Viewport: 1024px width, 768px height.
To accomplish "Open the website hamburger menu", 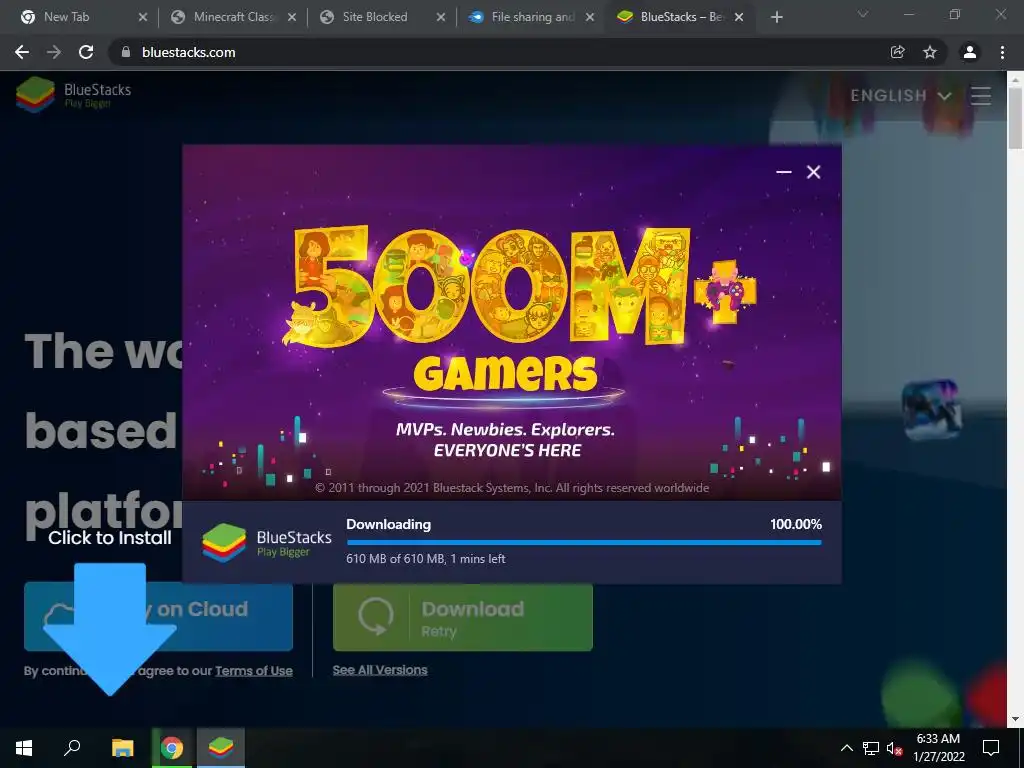I will [981, 96].
